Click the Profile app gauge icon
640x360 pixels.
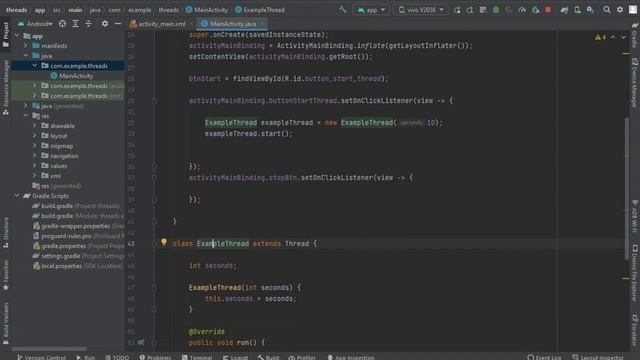[x=522, y=10]
